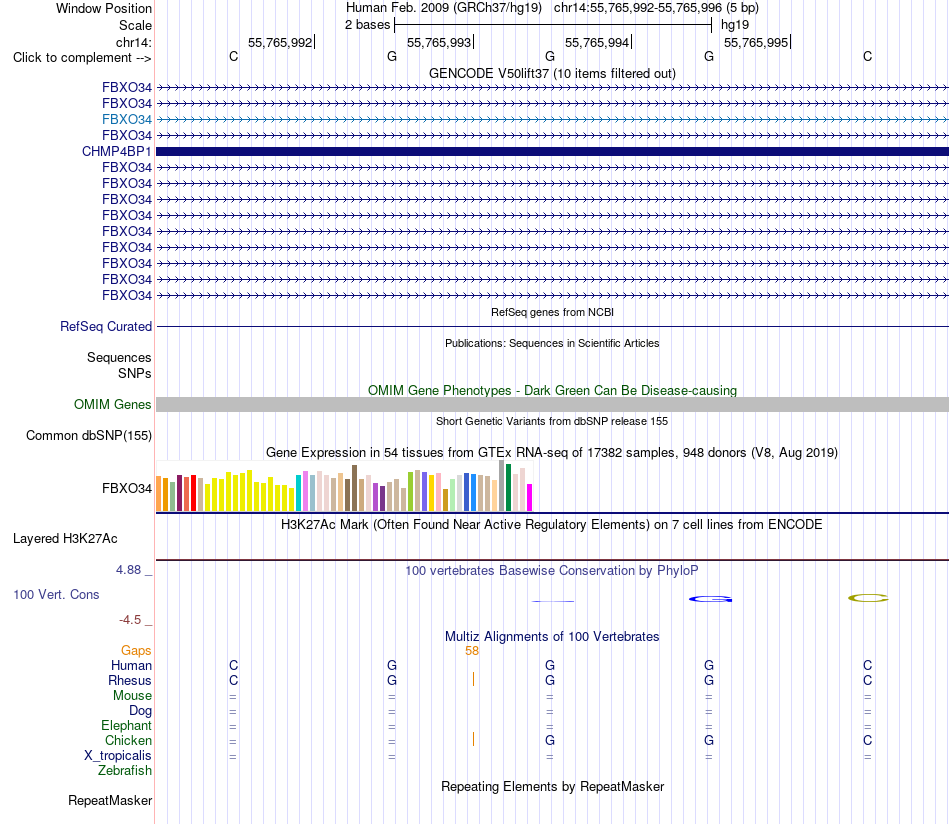Click the 'Scale' track label

tap(135, 25)
